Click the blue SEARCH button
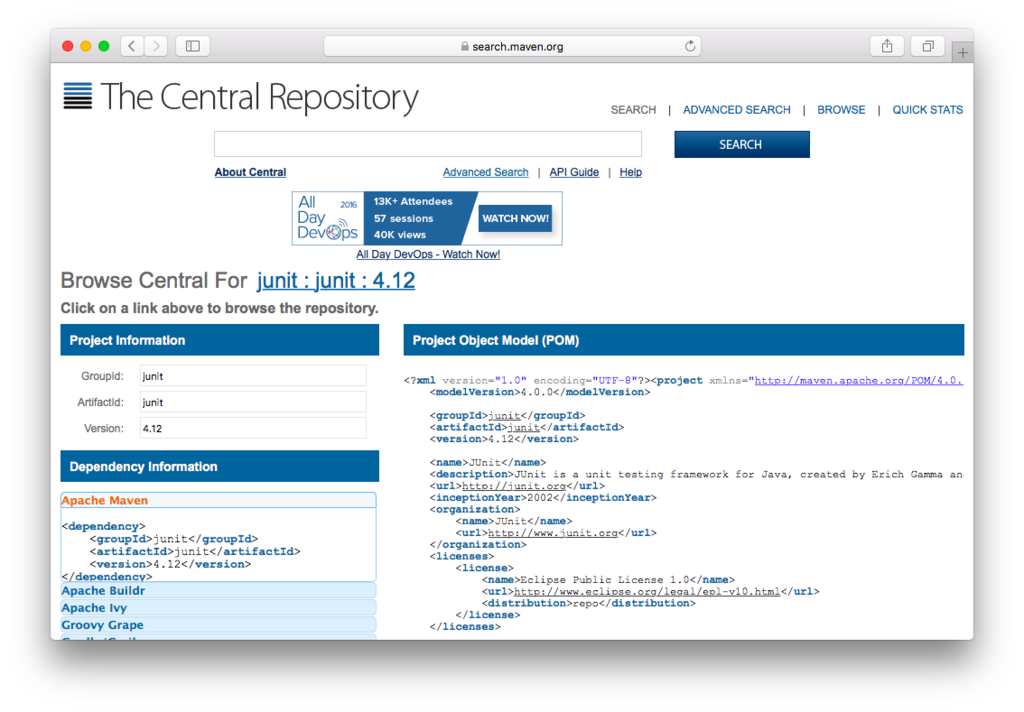This screenshot has height=712, width=1024. pyautogui.click(x=742, y=144)
